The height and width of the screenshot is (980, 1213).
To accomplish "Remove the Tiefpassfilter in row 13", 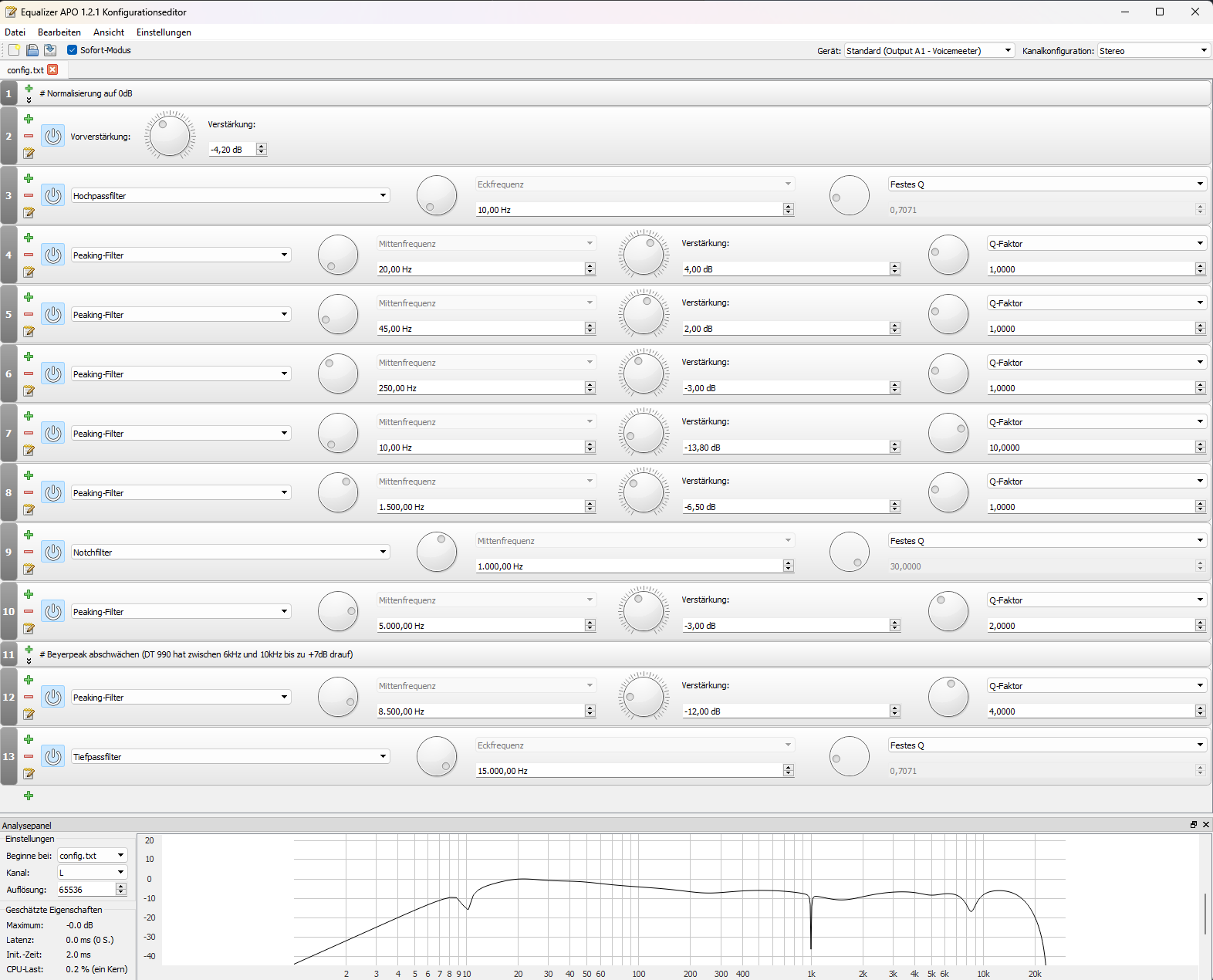I will [x=29, y=756].
